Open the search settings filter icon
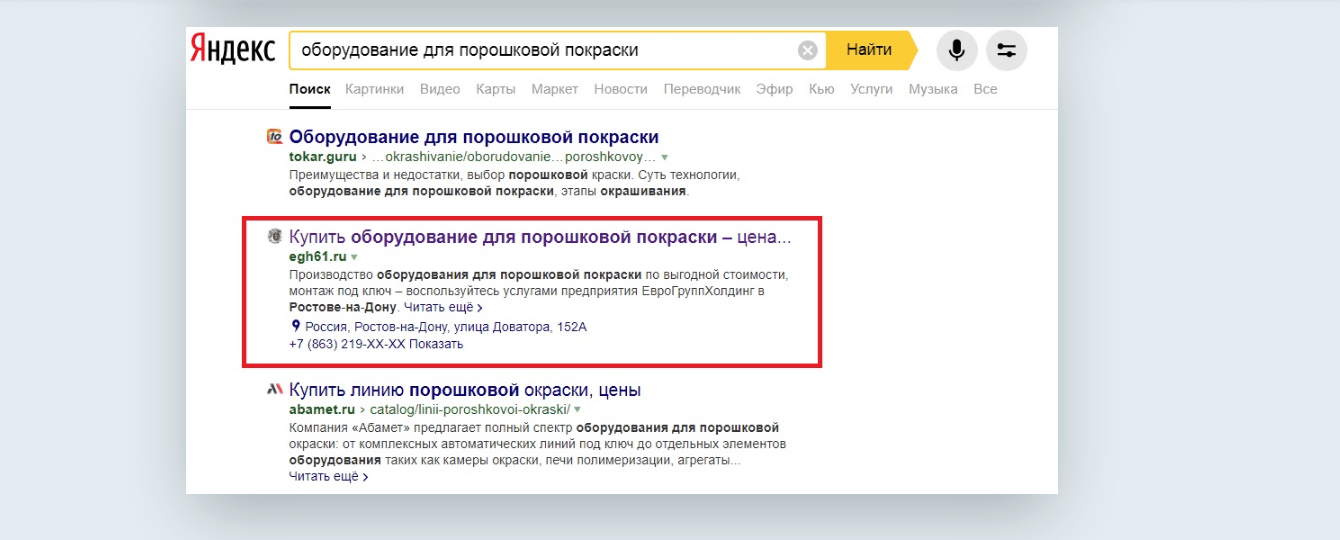Screen dimensions: 1340x540 (x=1007, y=50)
